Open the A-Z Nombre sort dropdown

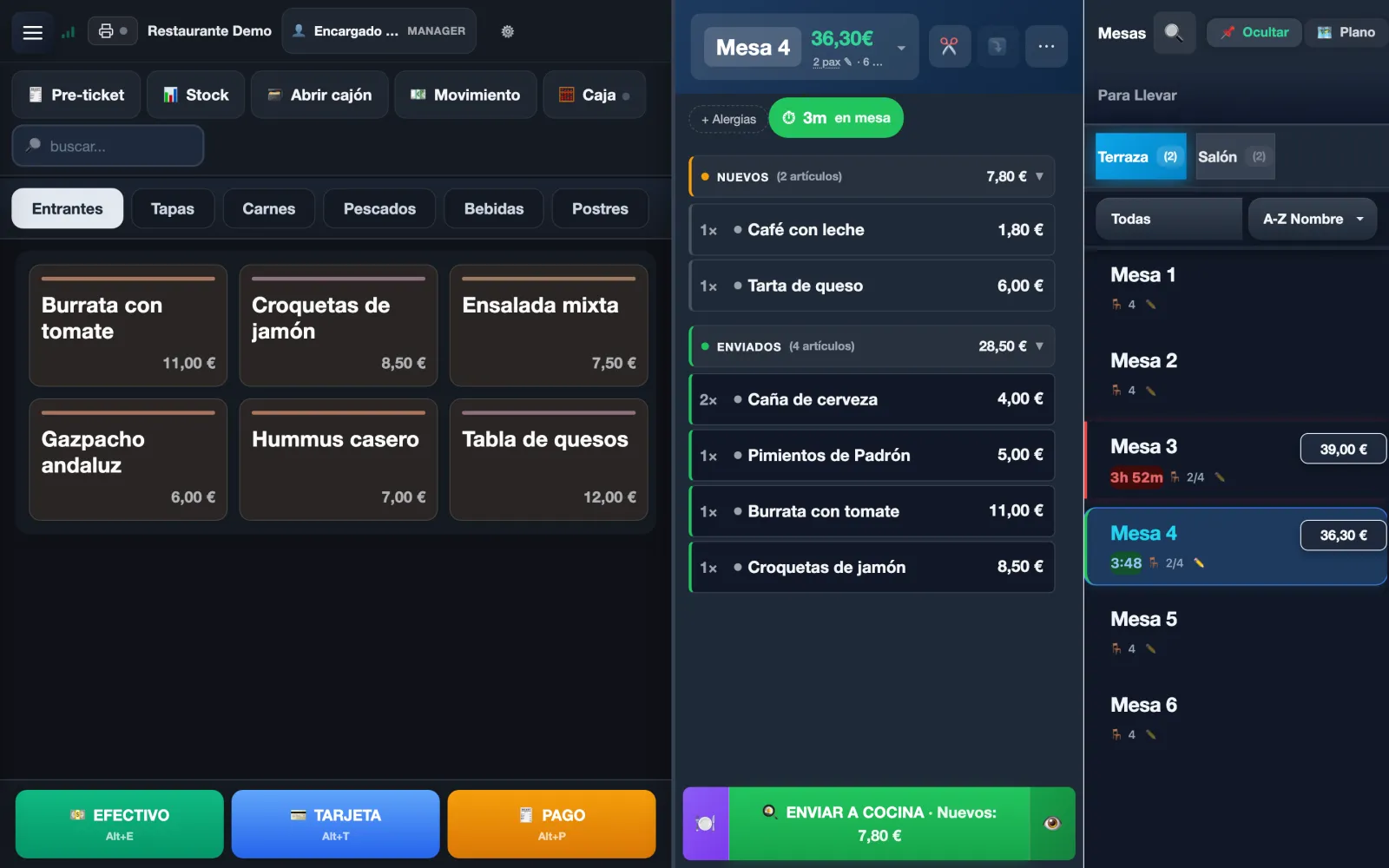[1313, 219]
